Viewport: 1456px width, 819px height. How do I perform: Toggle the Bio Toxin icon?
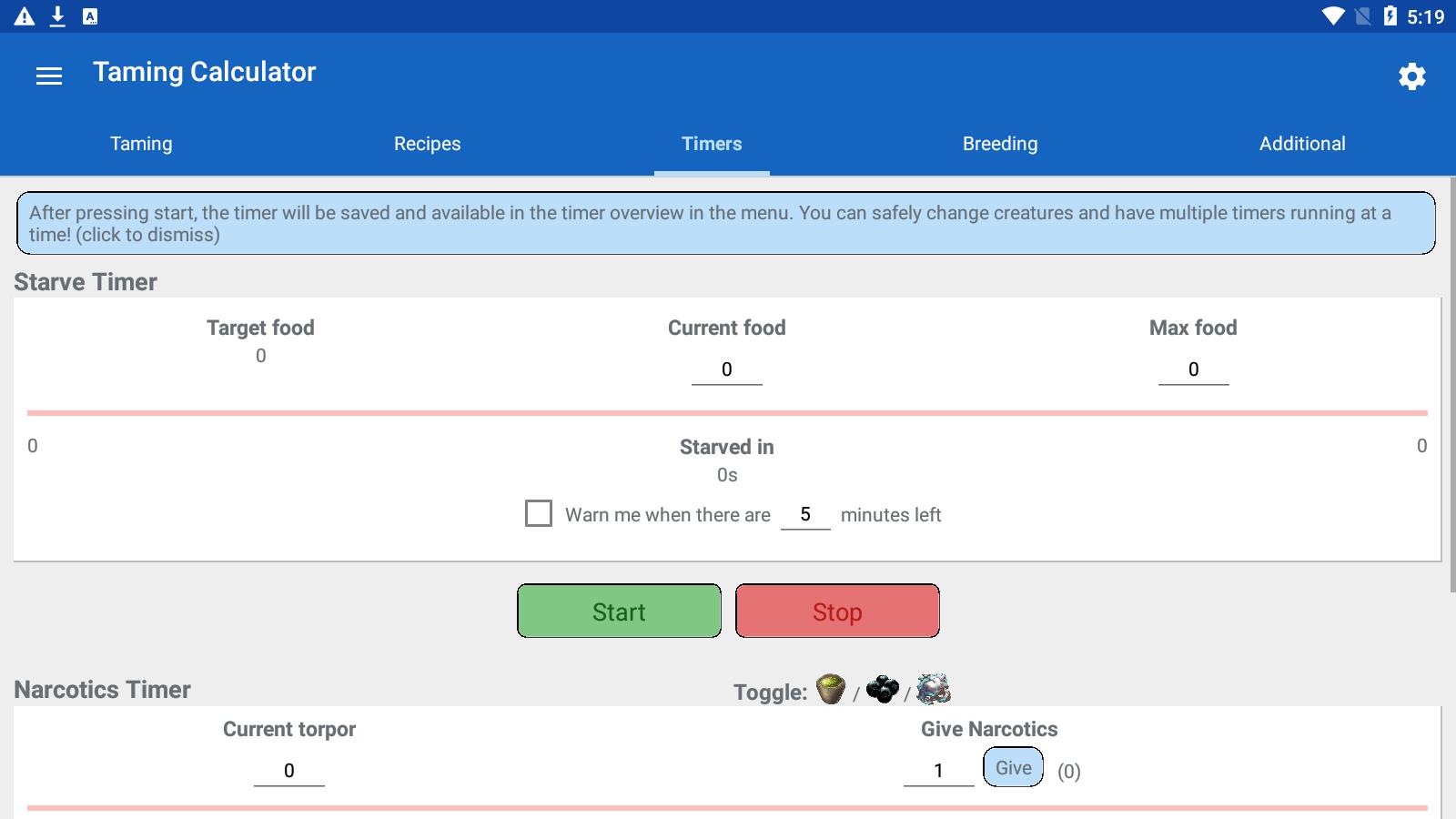click(x=933, y=690)
